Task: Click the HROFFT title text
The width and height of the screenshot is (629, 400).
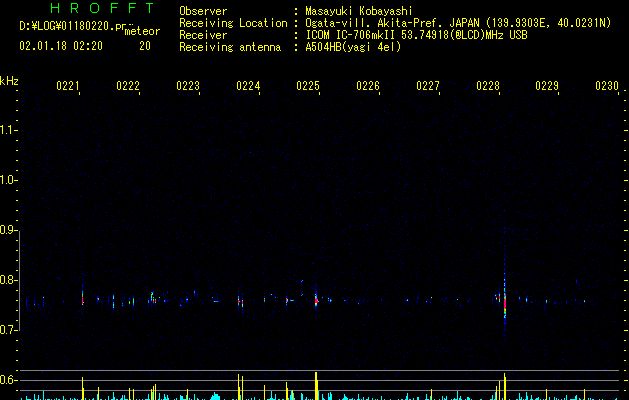Action: tap(103, 8)
